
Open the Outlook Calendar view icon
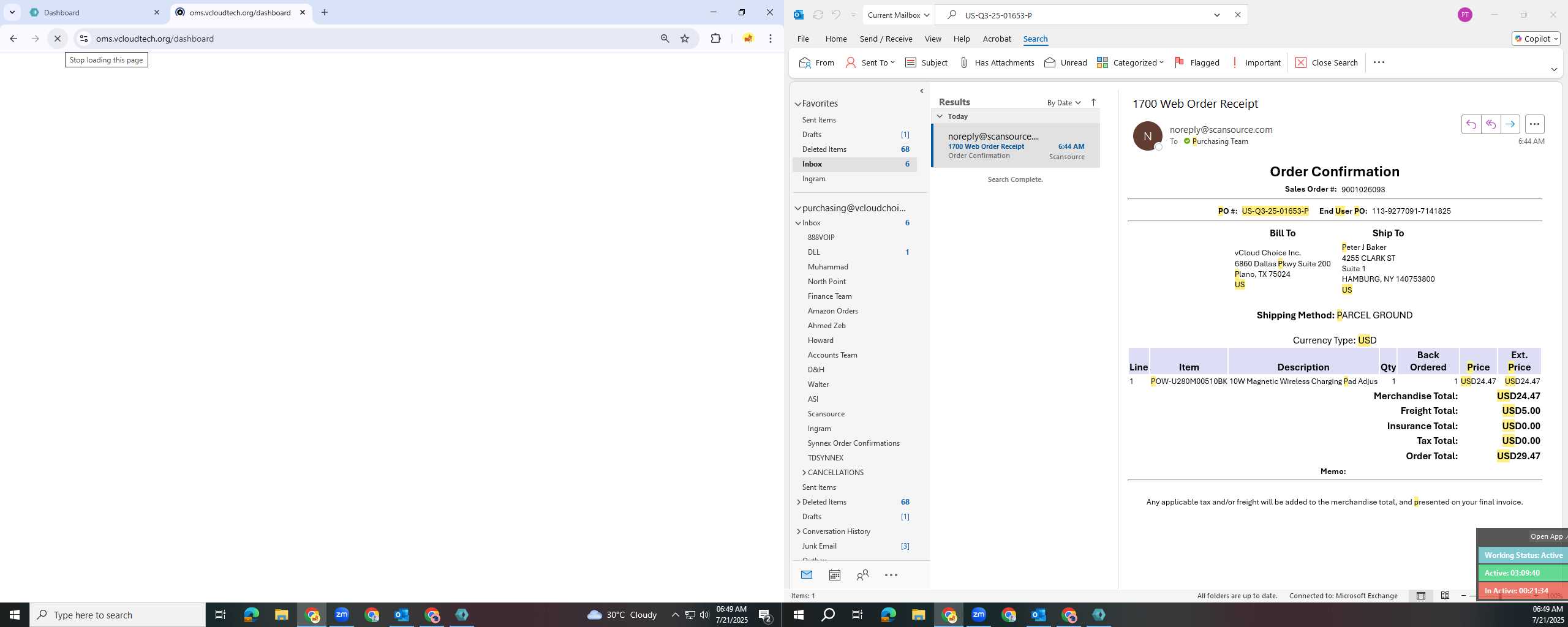[x=834, y=575]
